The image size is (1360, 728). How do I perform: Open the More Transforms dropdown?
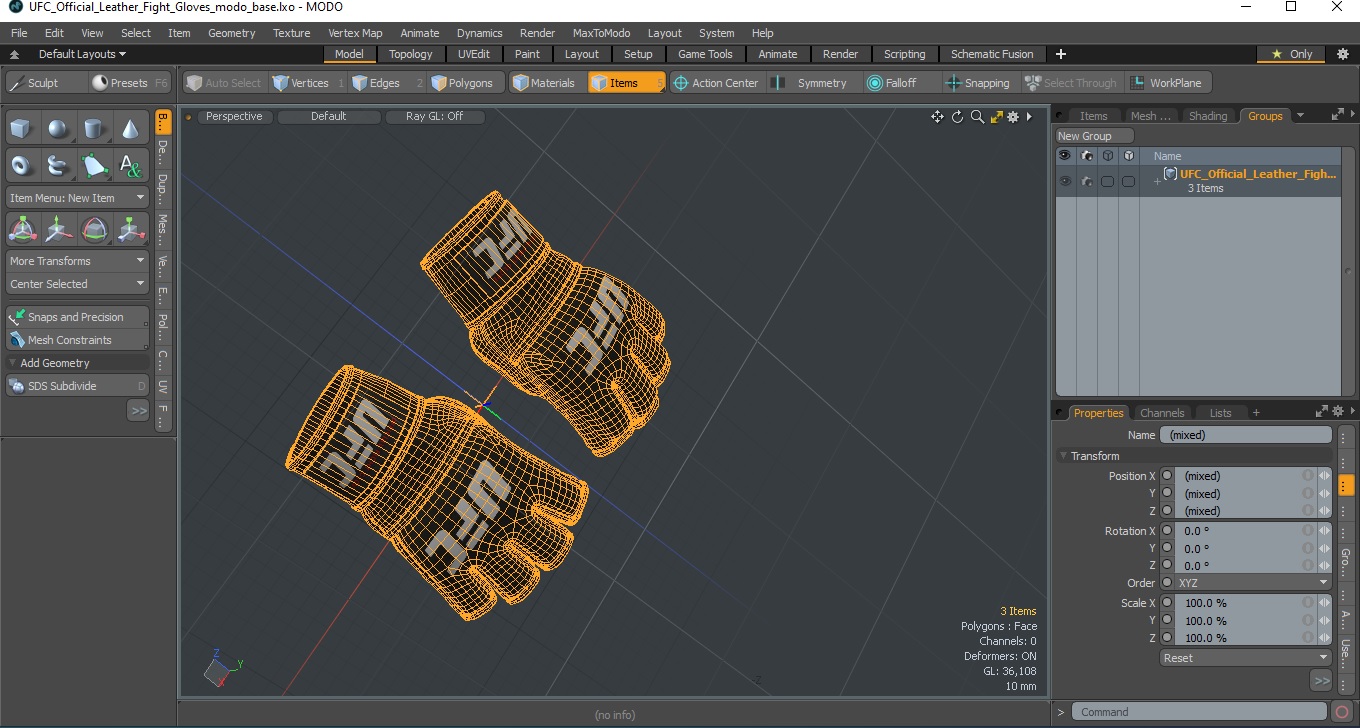(78, 261)
